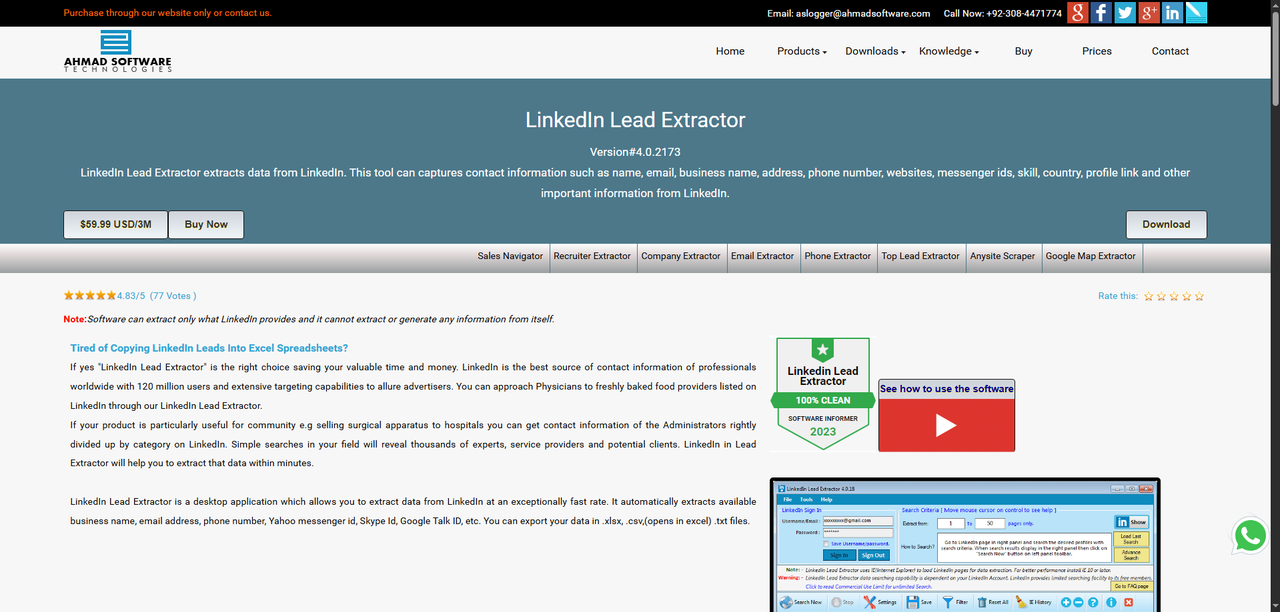This screenshot has height=612, width=1280.
Task: Click the 'Version#4.0.2173' text
Action: click(635, 152)
